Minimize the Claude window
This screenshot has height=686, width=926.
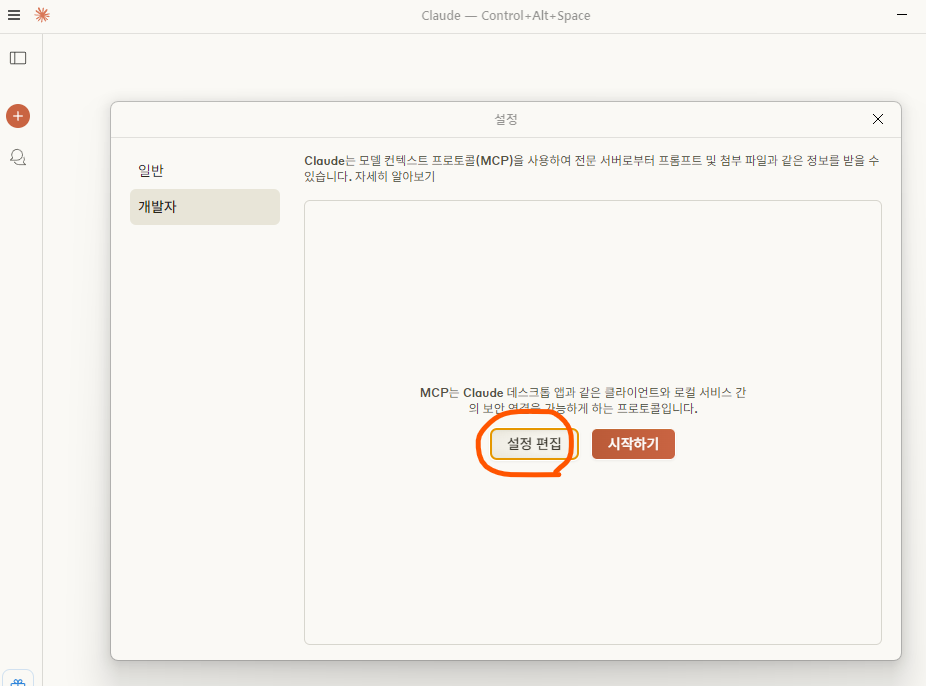pyautogui.click(x=902, y=15)
